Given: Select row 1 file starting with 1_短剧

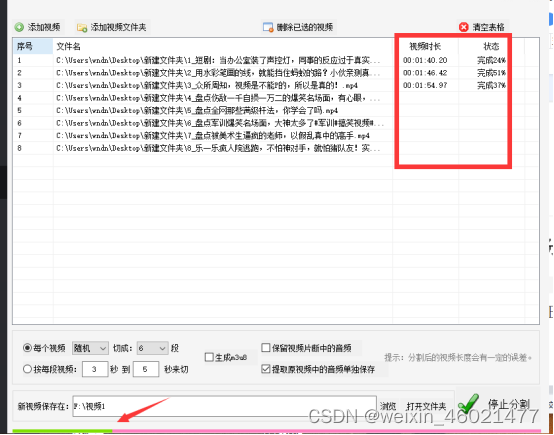Looking at the screenshot, I should 218,60.
